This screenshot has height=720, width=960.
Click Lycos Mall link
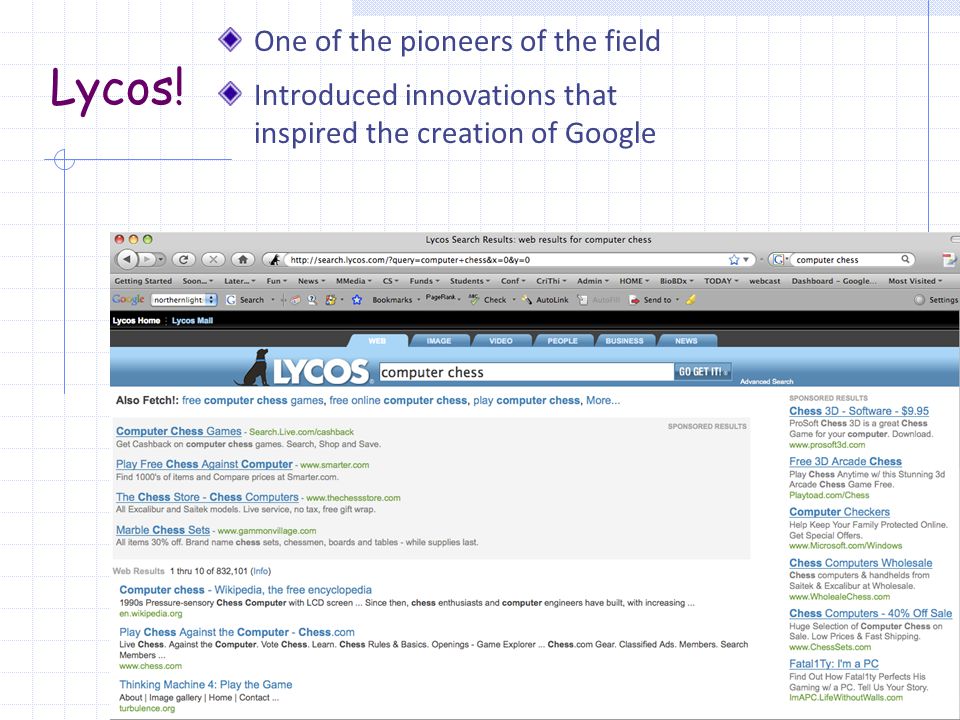192,320
